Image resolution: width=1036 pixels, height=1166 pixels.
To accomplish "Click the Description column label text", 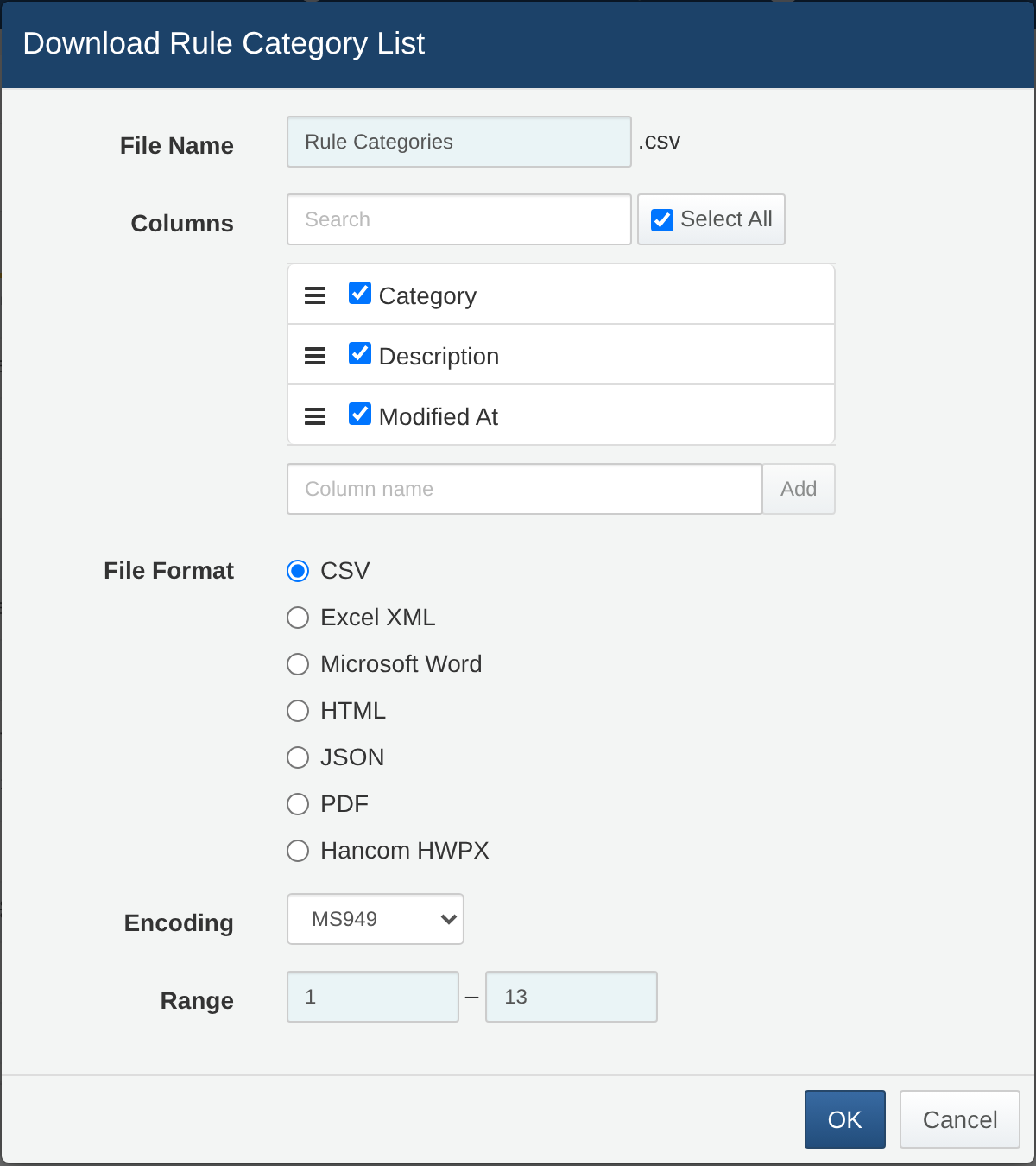I will click(439, 357).
